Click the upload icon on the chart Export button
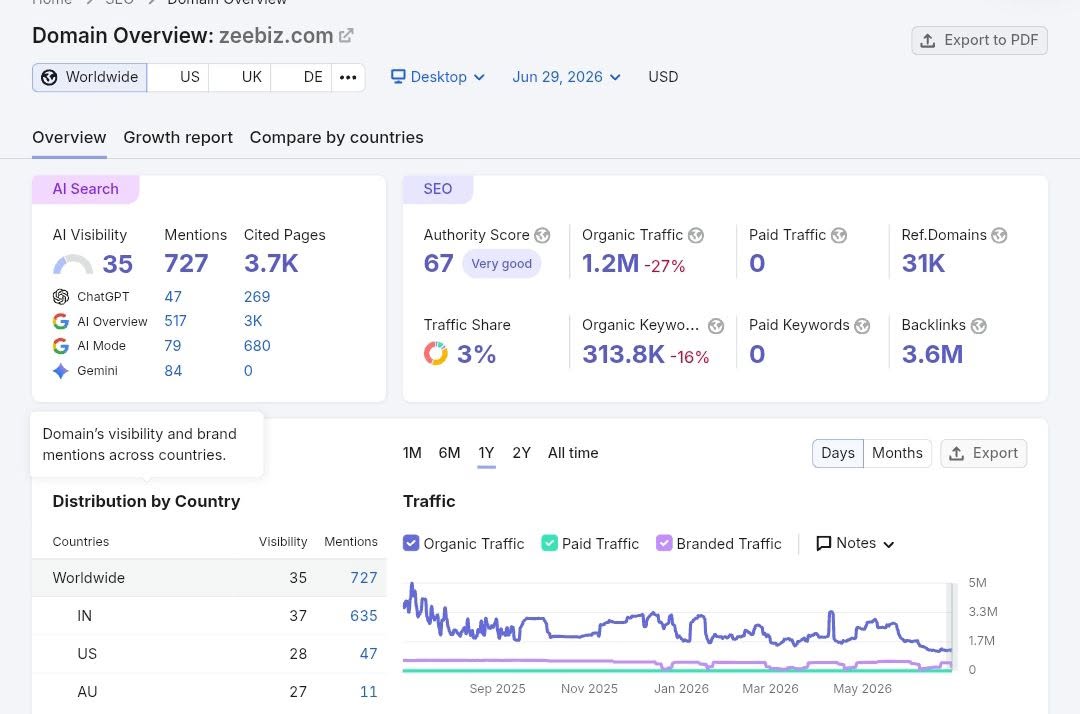The image size is (1080, 714). point(956,454)
